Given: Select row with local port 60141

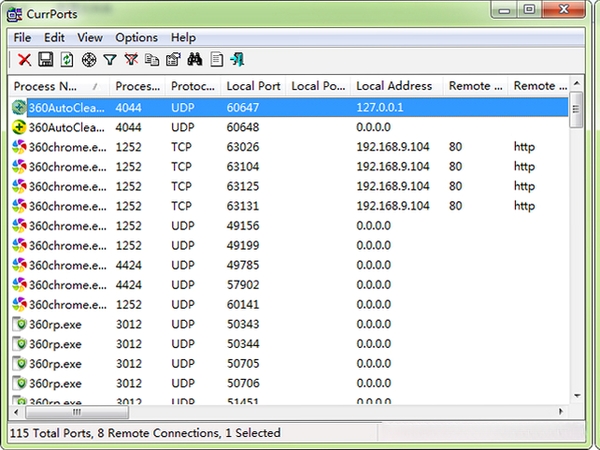Looking at the screenshot, I should (290, 305).
